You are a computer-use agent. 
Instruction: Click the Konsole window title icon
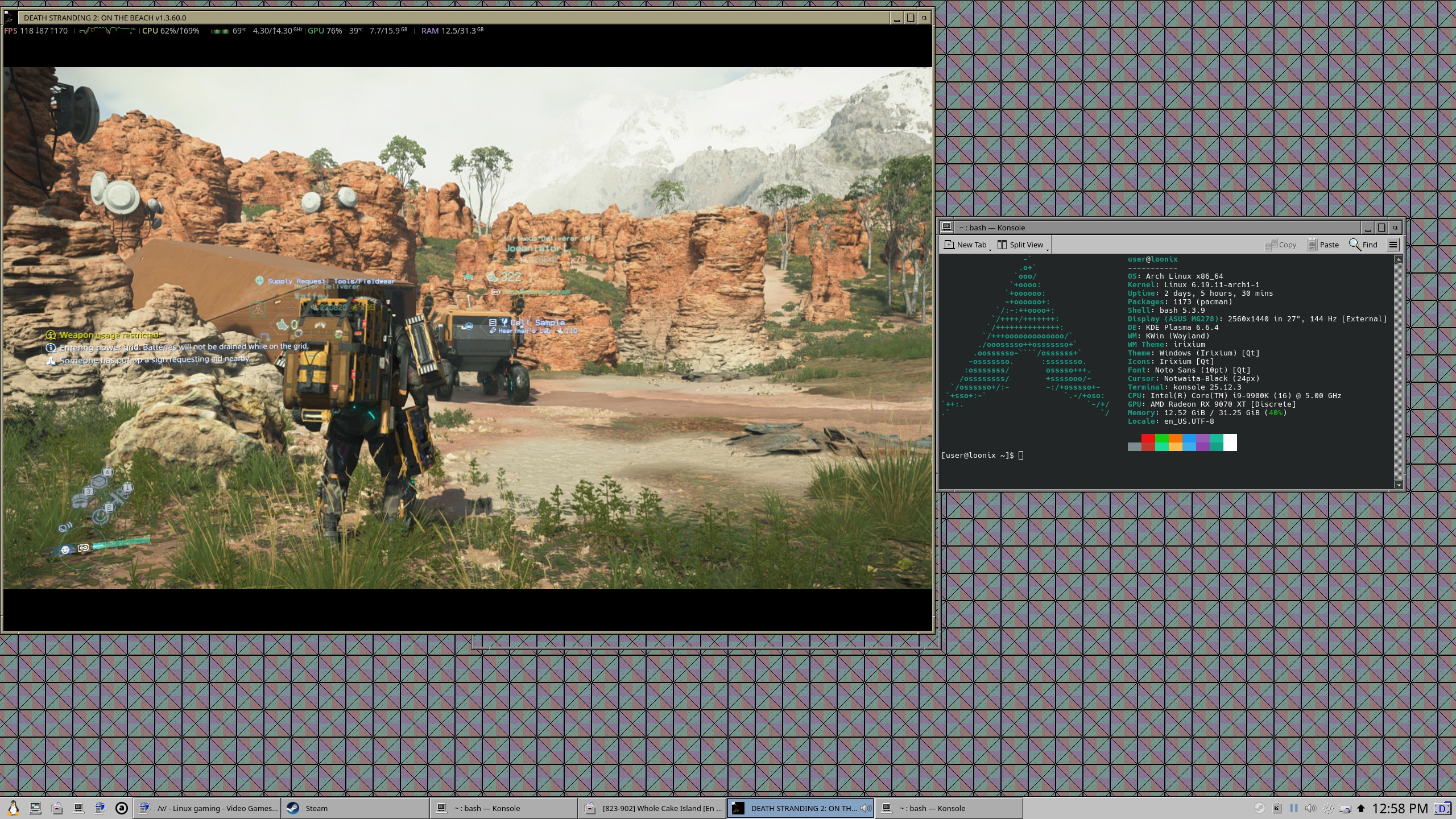[947, 227]
